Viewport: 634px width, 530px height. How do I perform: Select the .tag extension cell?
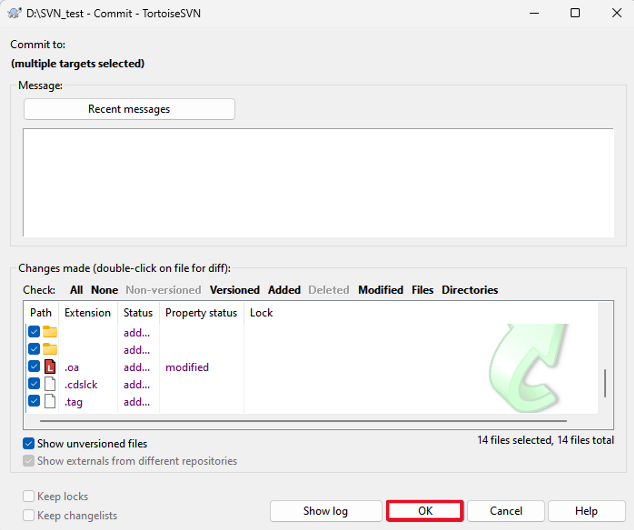pyautogui.click(x=73, y=402)
